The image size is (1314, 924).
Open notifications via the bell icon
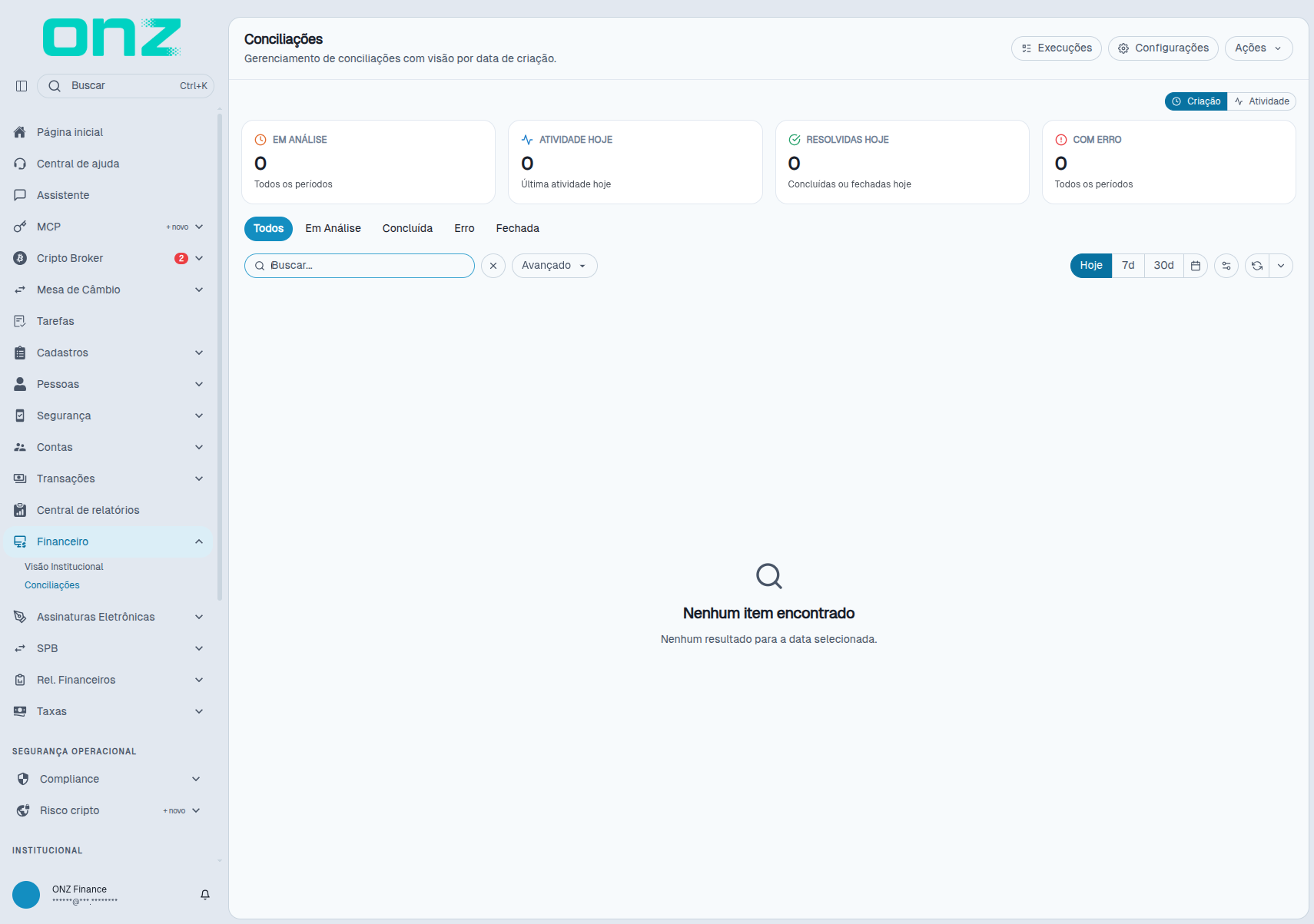(205, 895)
